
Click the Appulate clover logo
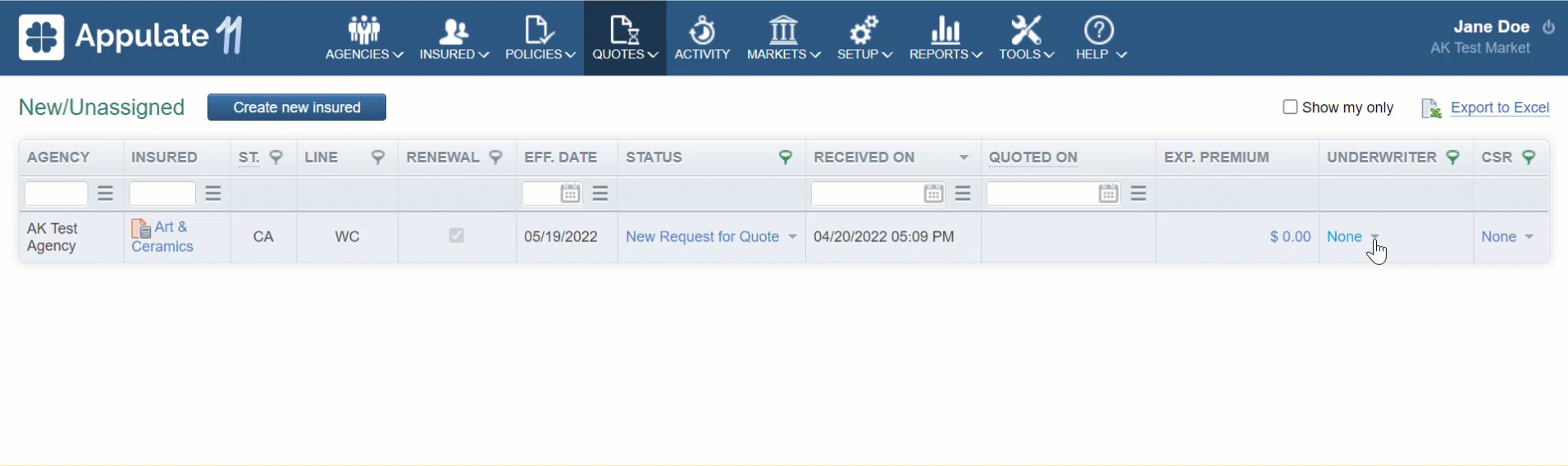tap(41, 37)
